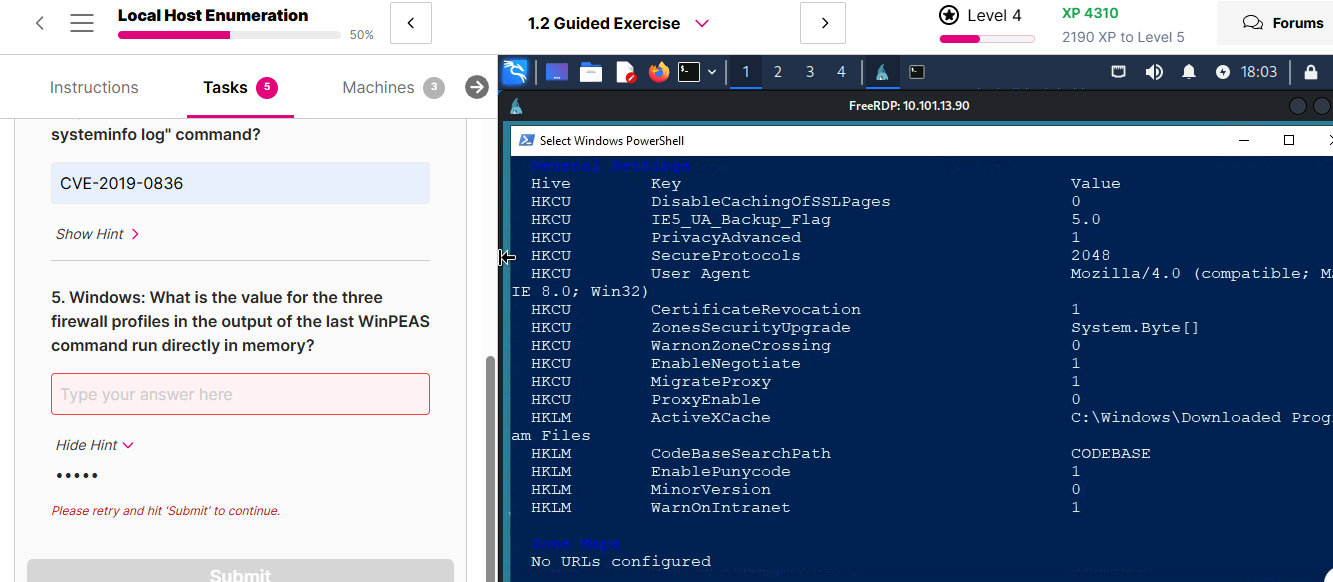1333x582 pixels.
Task: Open the notifications bell in Kali panel
Action: 1189,72
